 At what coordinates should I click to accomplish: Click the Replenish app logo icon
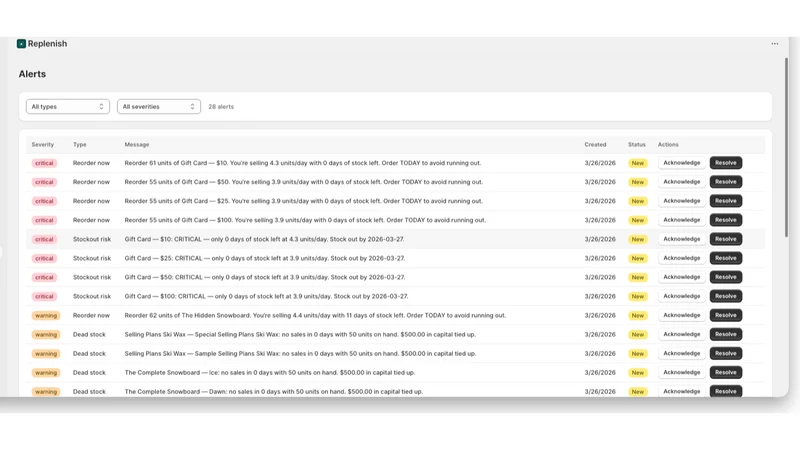[21, 44]
